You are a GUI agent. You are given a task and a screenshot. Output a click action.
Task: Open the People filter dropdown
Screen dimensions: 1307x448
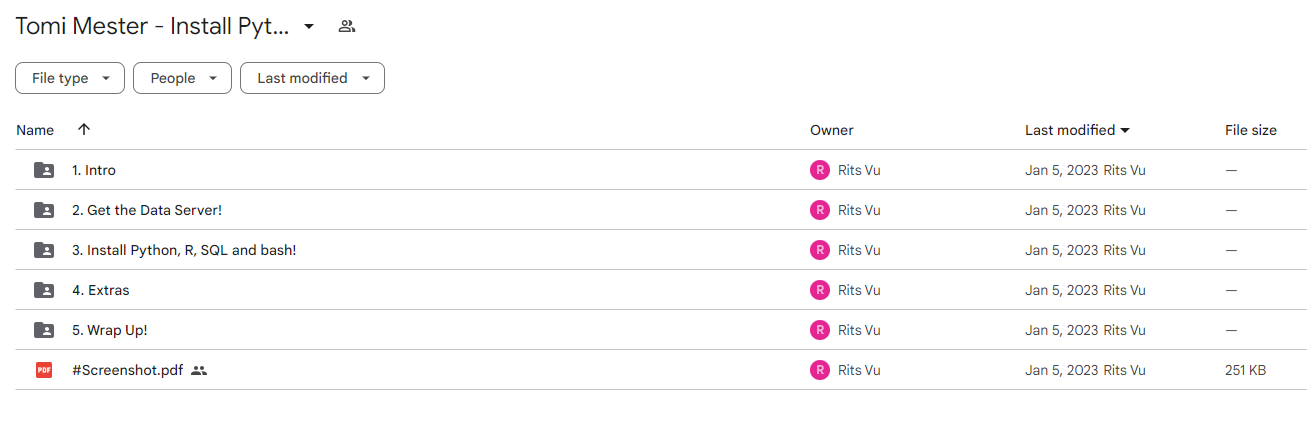[182, 78]
